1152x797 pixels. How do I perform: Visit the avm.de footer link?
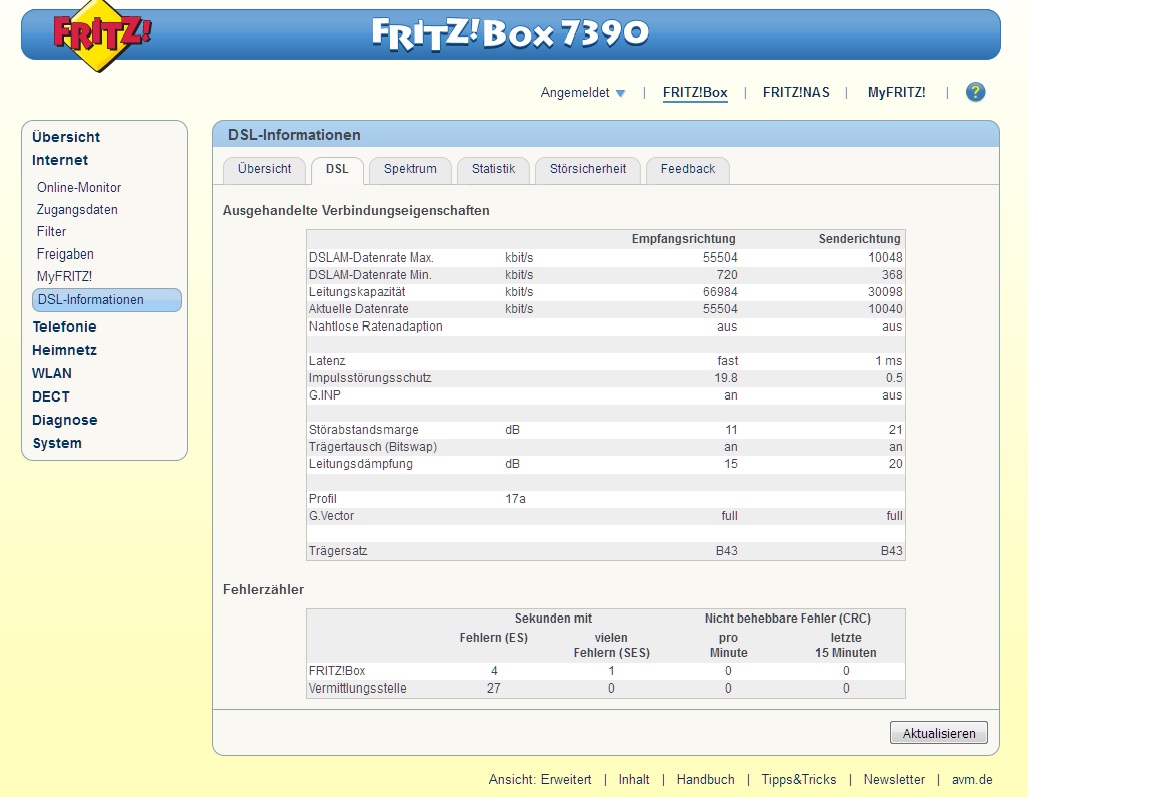(972, 779)
